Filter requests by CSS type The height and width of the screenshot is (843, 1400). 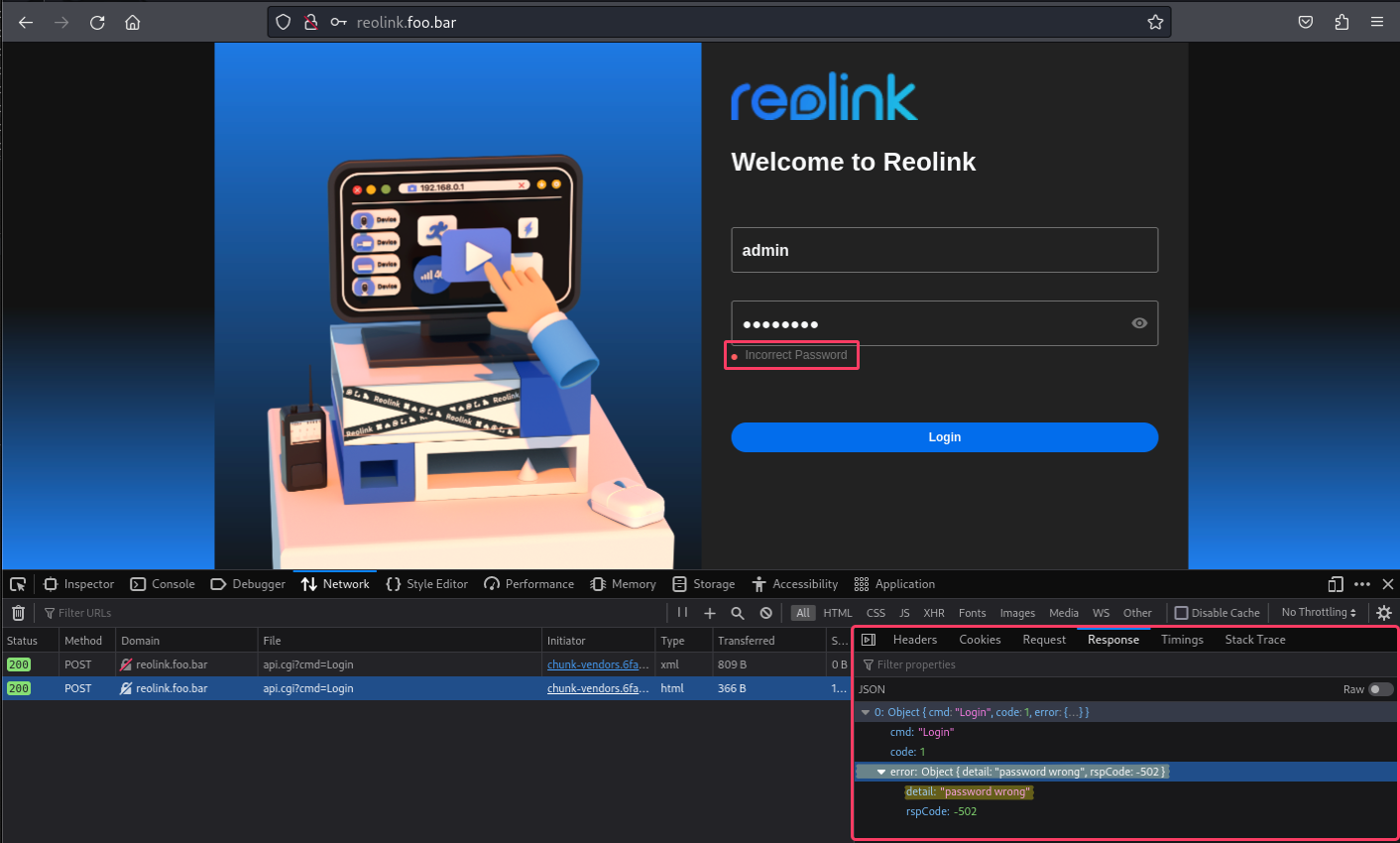tap(876, 613)
